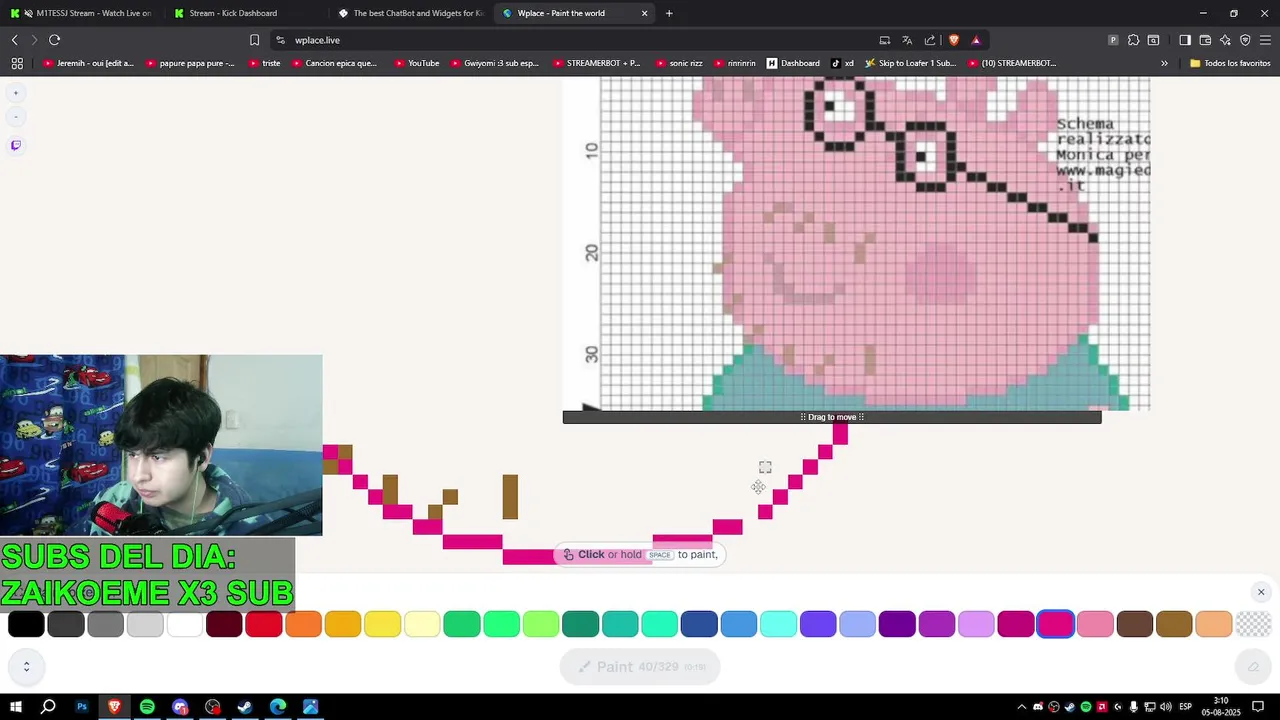
Task: Close the Wplace tab
Action: (644, 13)
